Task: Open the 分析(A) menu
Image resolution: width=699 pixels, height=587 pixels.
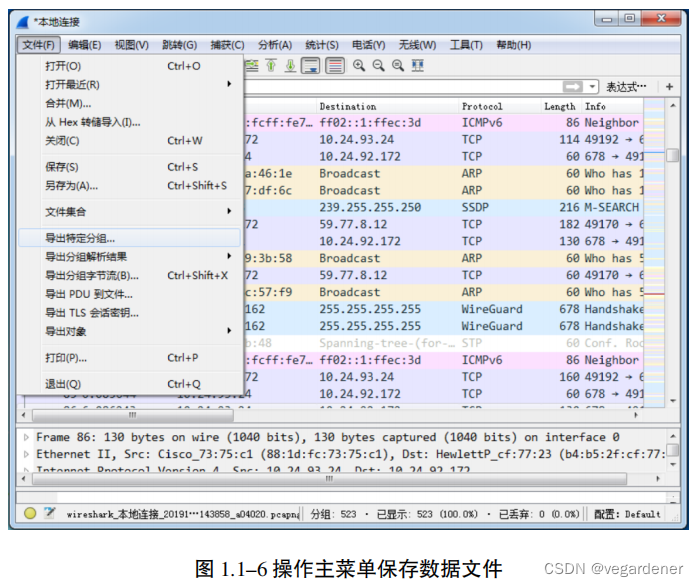Action: pyautogui.click(x=275, y=45)
